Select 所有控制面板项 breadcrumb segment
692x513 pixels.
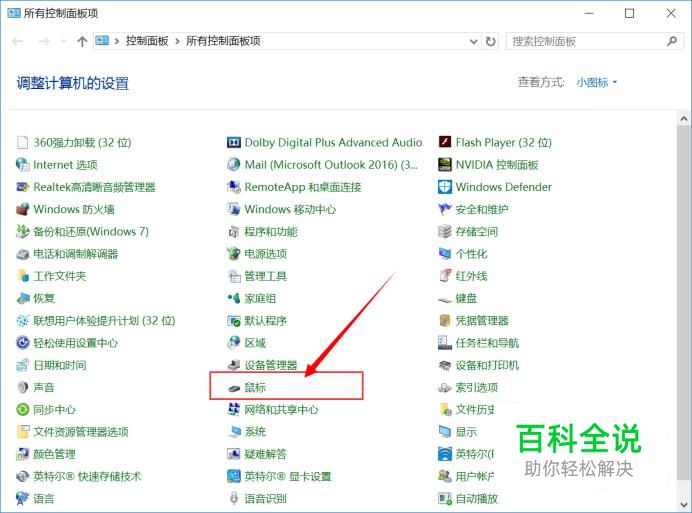coord(223,41)
